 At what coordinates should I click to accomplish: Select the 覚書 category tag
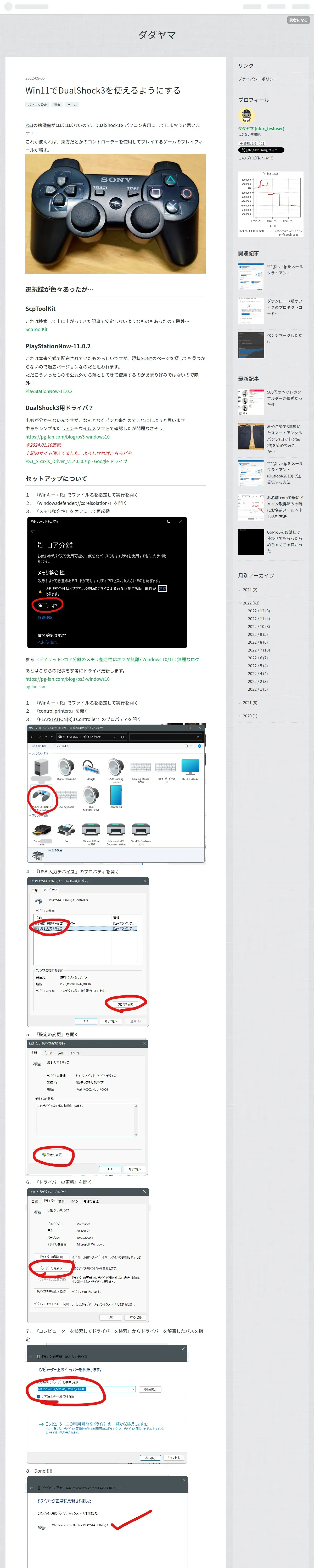(57, 105)
